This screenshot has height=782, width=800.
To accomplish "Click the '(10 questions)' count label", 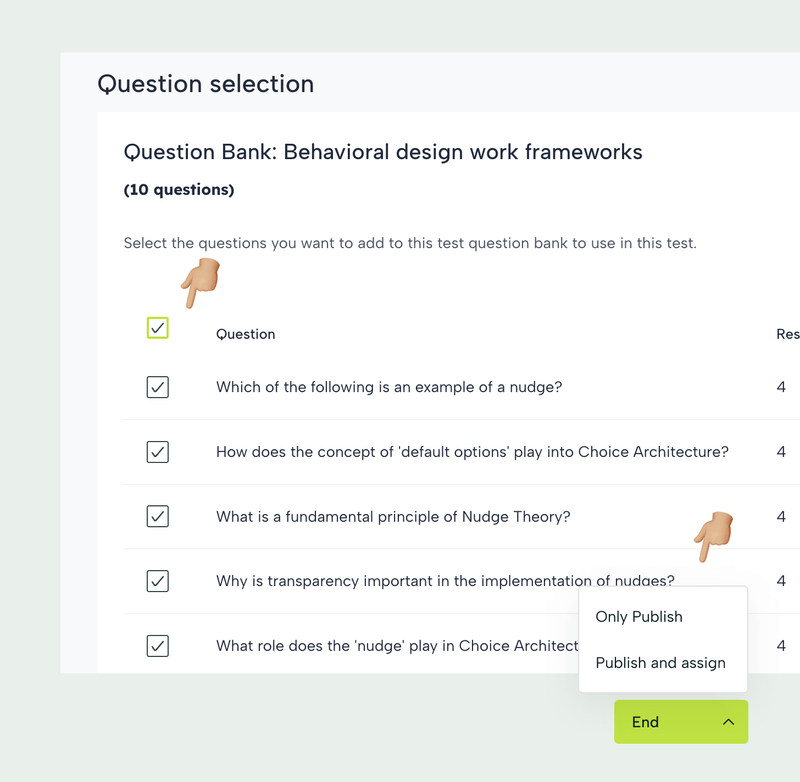I will 179,190.
